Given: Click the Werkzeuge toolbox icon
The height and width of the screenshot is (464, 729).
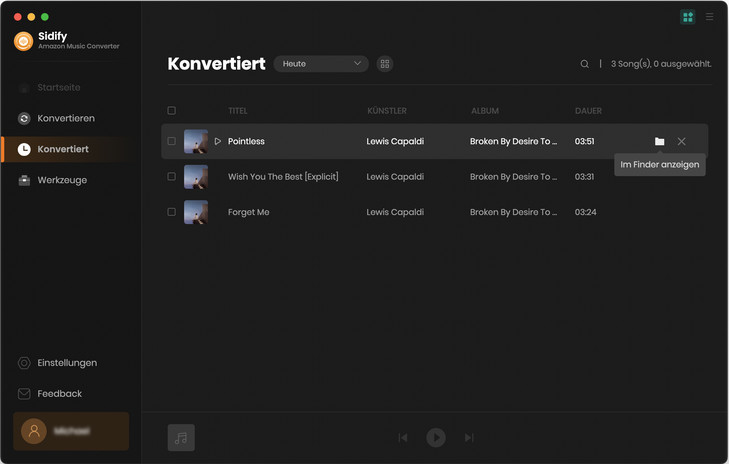Looking at the screenshot, I should tap(24, 180).
